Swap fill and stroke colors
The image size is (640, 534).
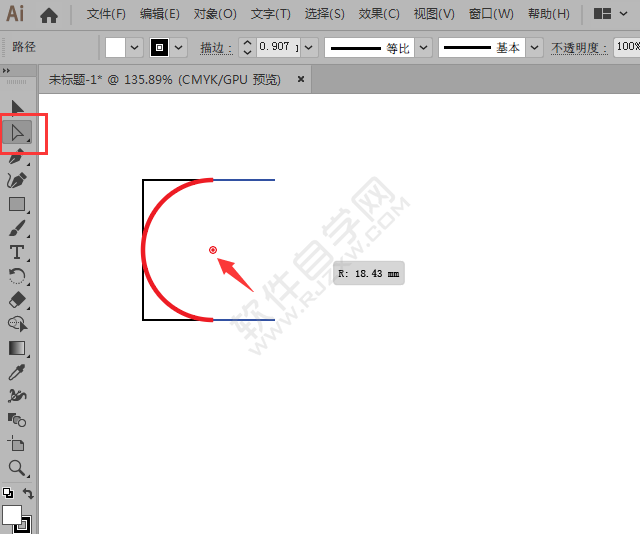[x=29, y=494]
